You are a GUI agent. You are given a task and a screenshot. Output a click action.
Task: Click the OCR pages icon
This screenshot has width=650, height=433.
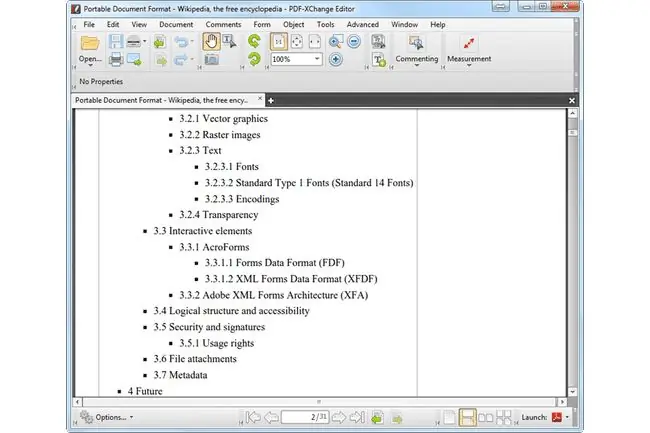pos(378,41)
